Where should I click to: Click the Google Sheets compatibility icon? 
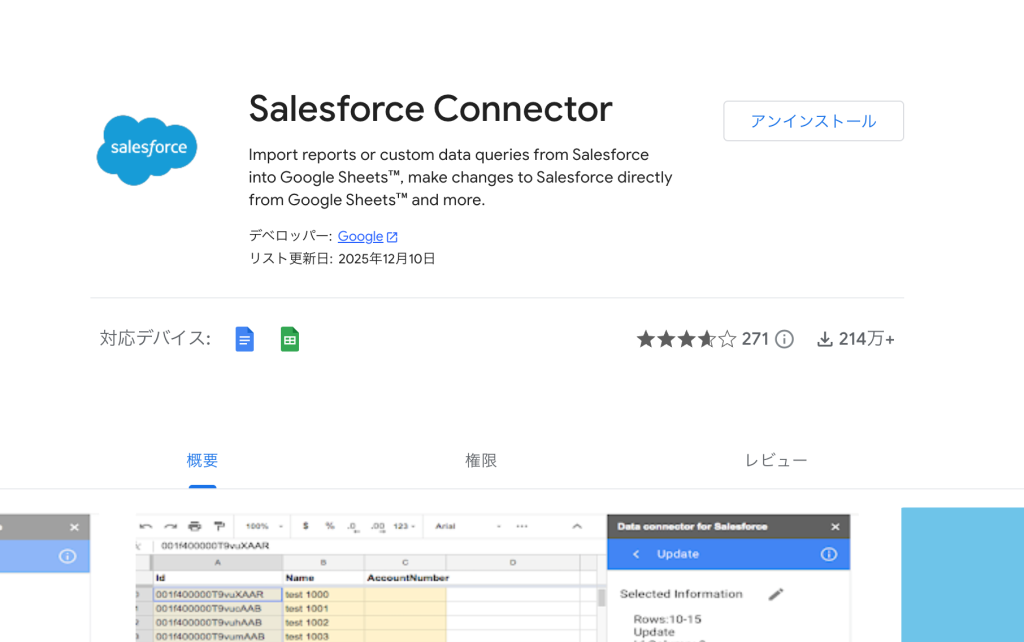tap(290, 339)
